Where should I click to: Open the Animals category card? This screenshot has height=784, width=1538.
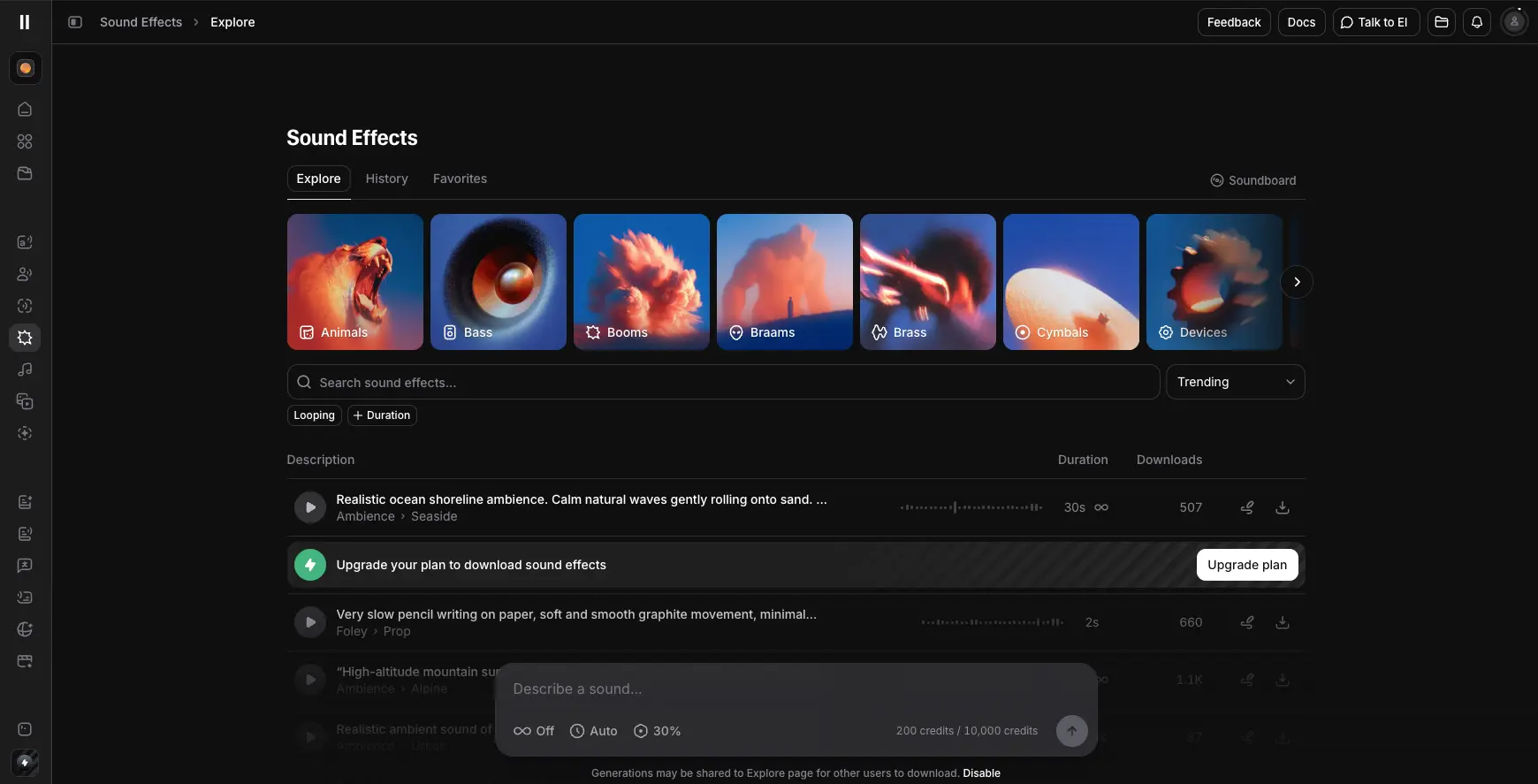point(355,282)
